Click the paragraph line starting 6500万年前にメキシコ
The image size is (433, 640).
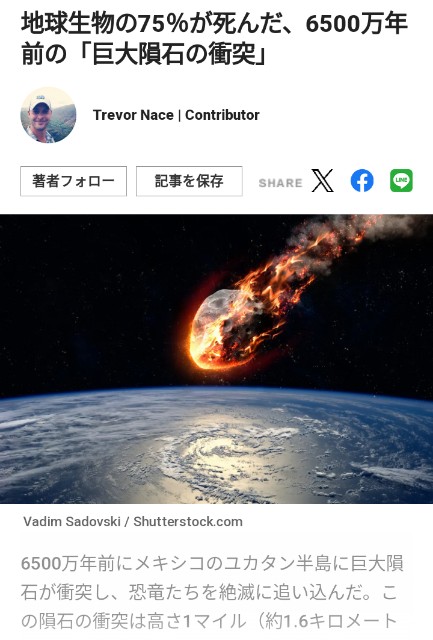(212, 563)
